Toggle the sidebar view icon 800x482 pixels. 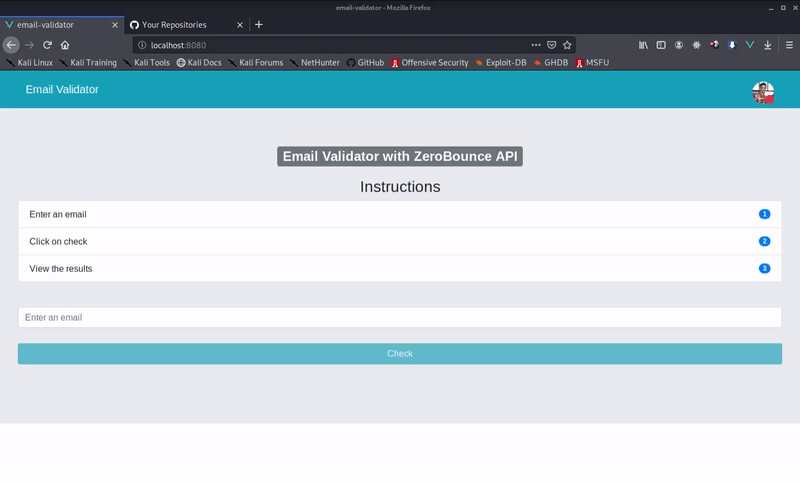(661, 45)
